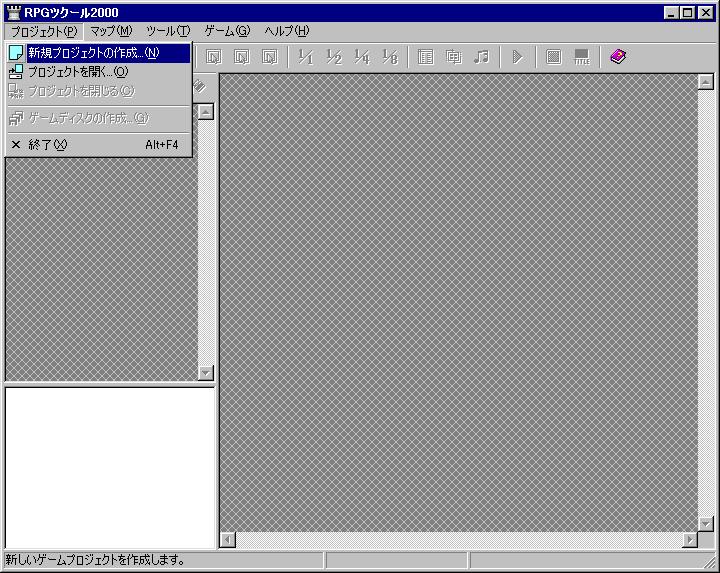Click up arrow of tile palette scrollbar
720x573 pixels.
click(206, 112)
